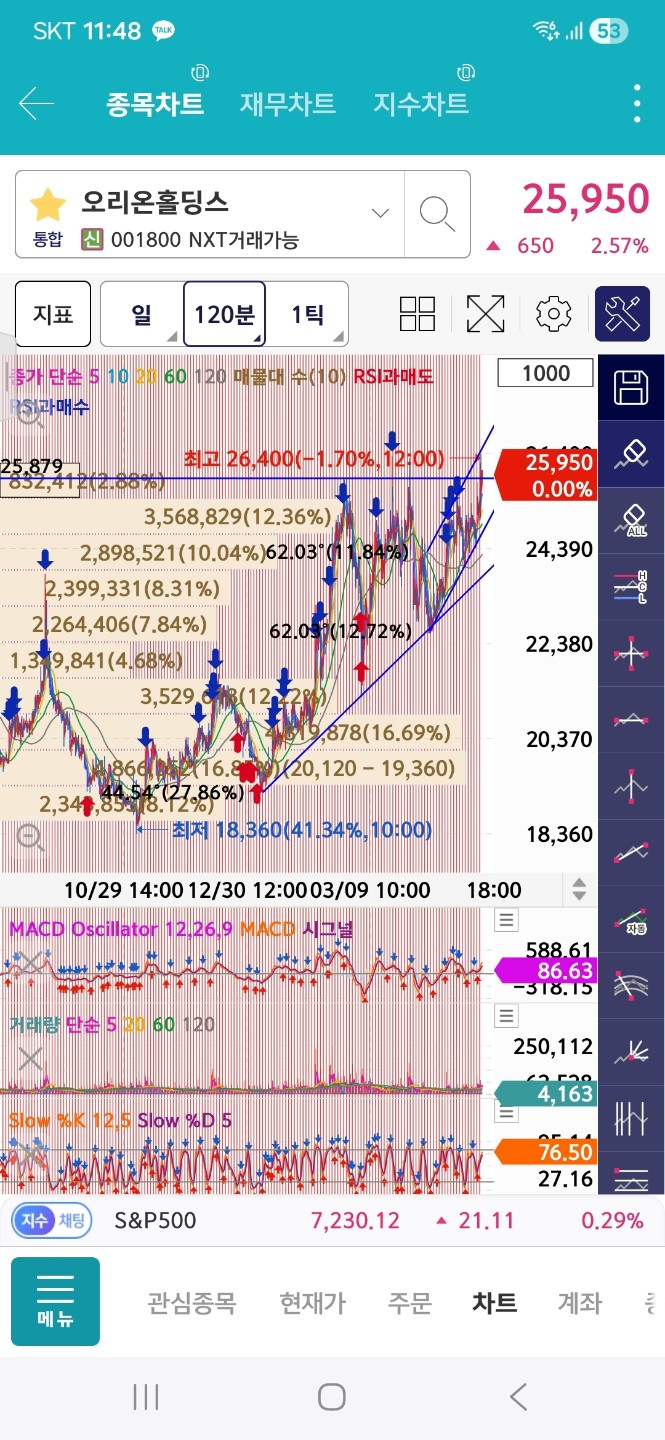Close the 거래량 volume panel with X
665x1440 pixels.
click(30, 1059)
